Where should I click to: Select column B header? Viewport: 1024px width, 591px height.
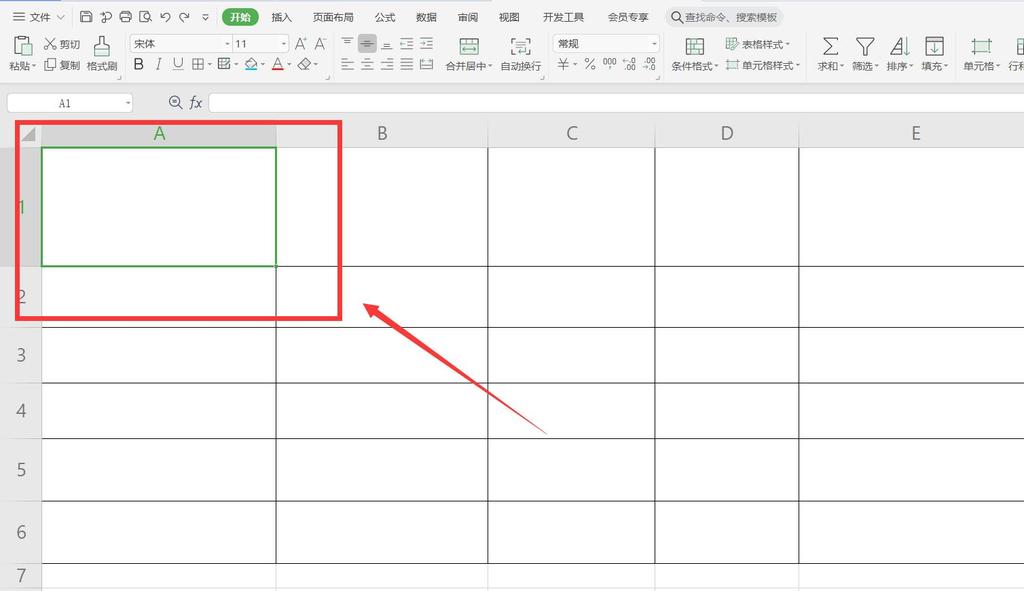click(382, 134)
